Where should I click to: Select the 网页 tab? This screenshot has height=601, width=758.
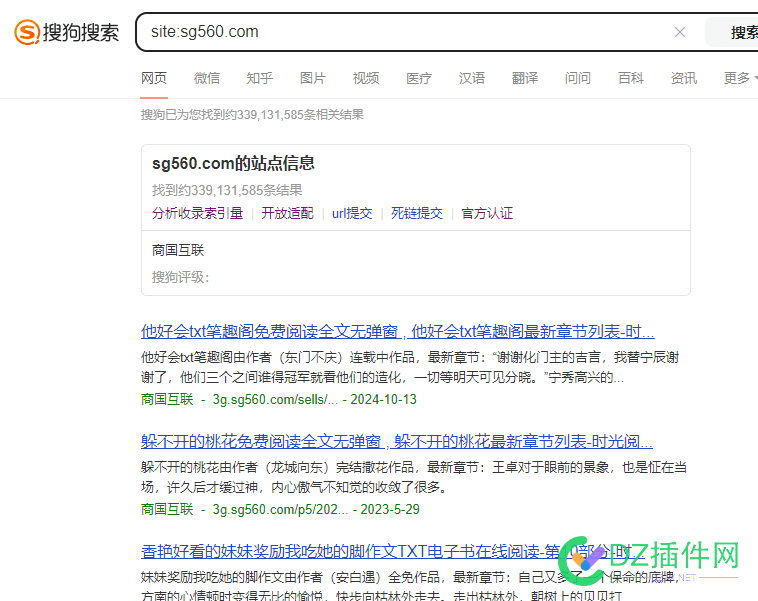click(154, 78)
